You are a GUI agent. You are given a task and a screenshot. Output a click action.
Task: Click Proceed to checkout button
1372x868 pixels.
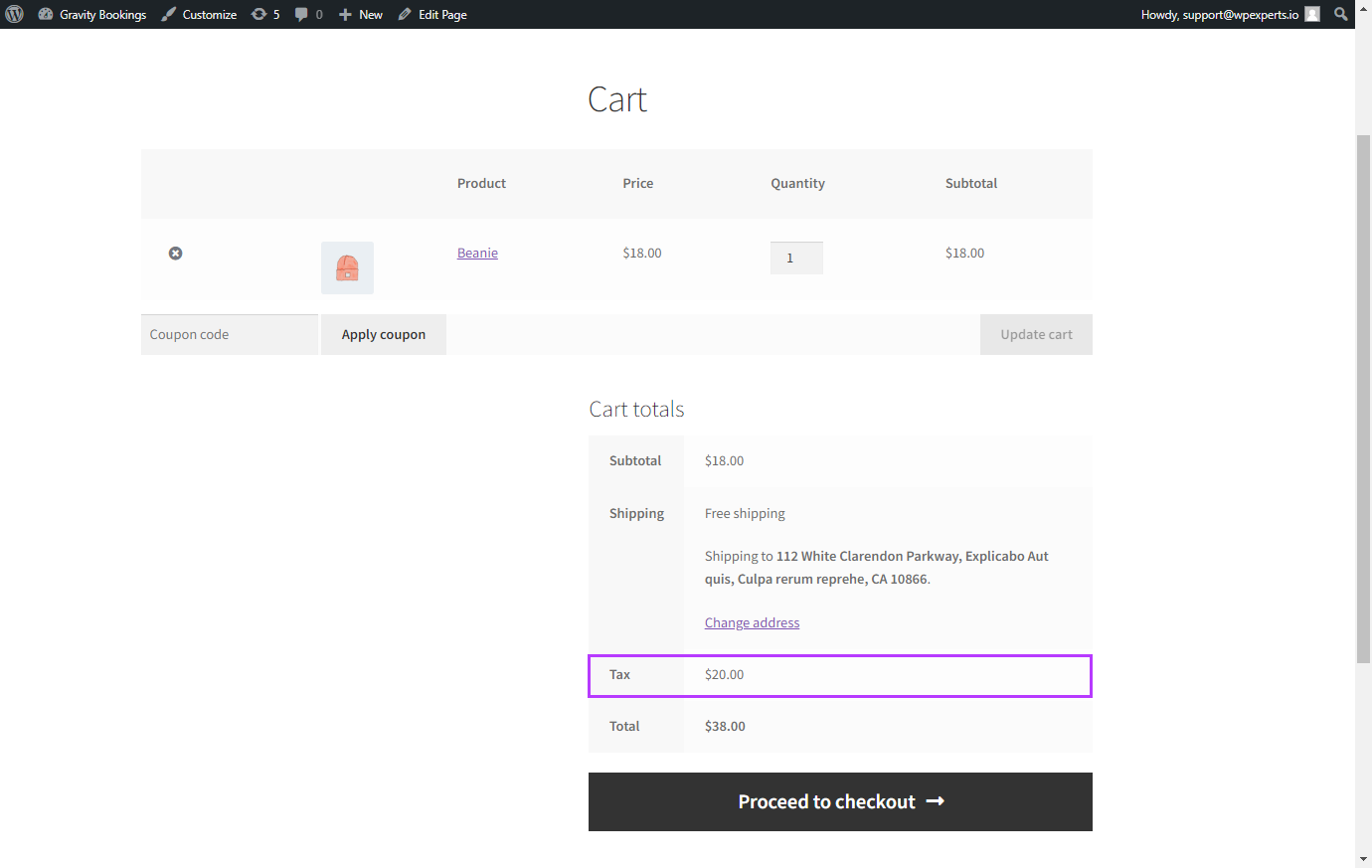point(840,801)
